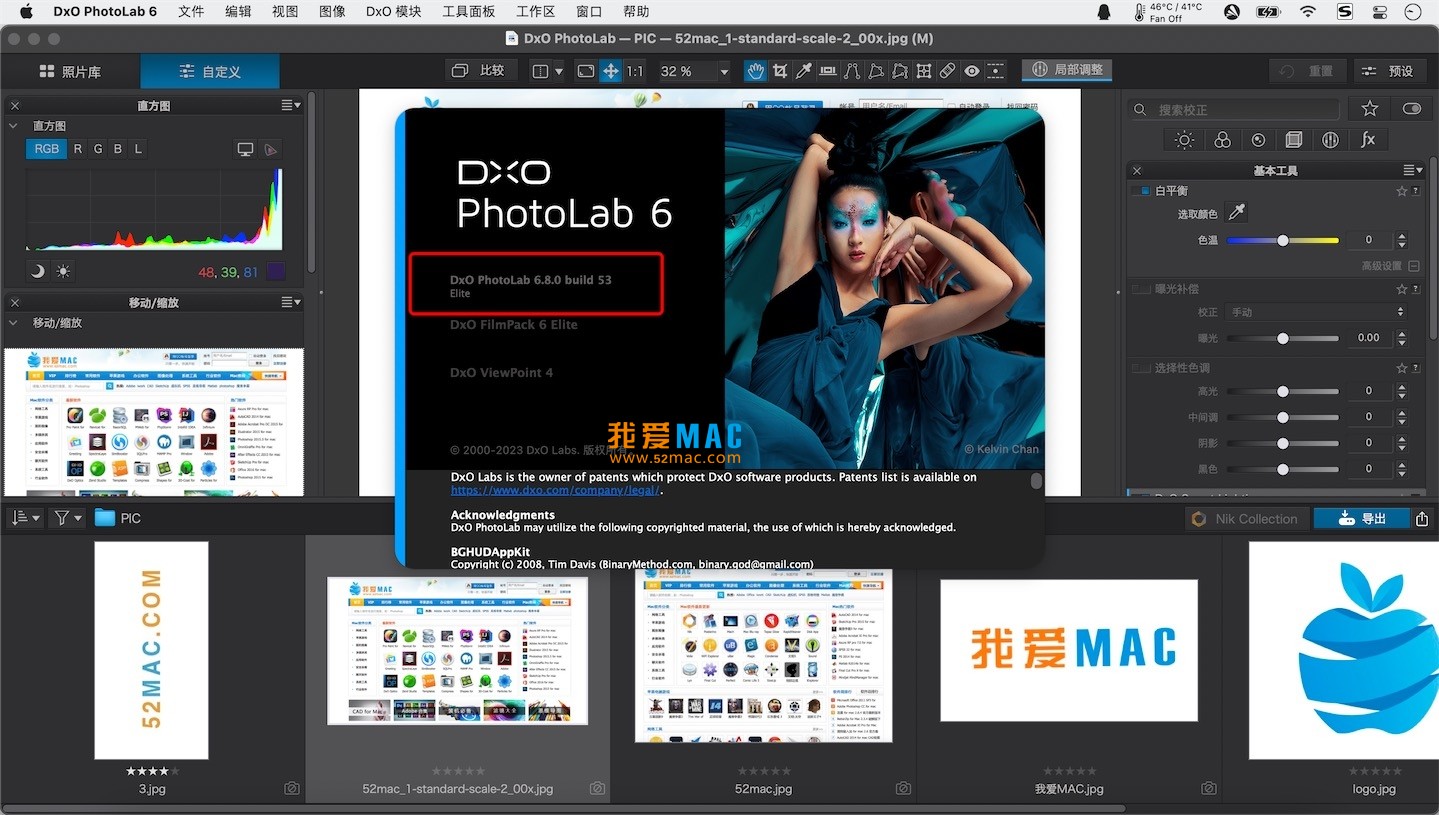Open filter funnel in image browser
1439x815 pixels.
pos(68,518)
